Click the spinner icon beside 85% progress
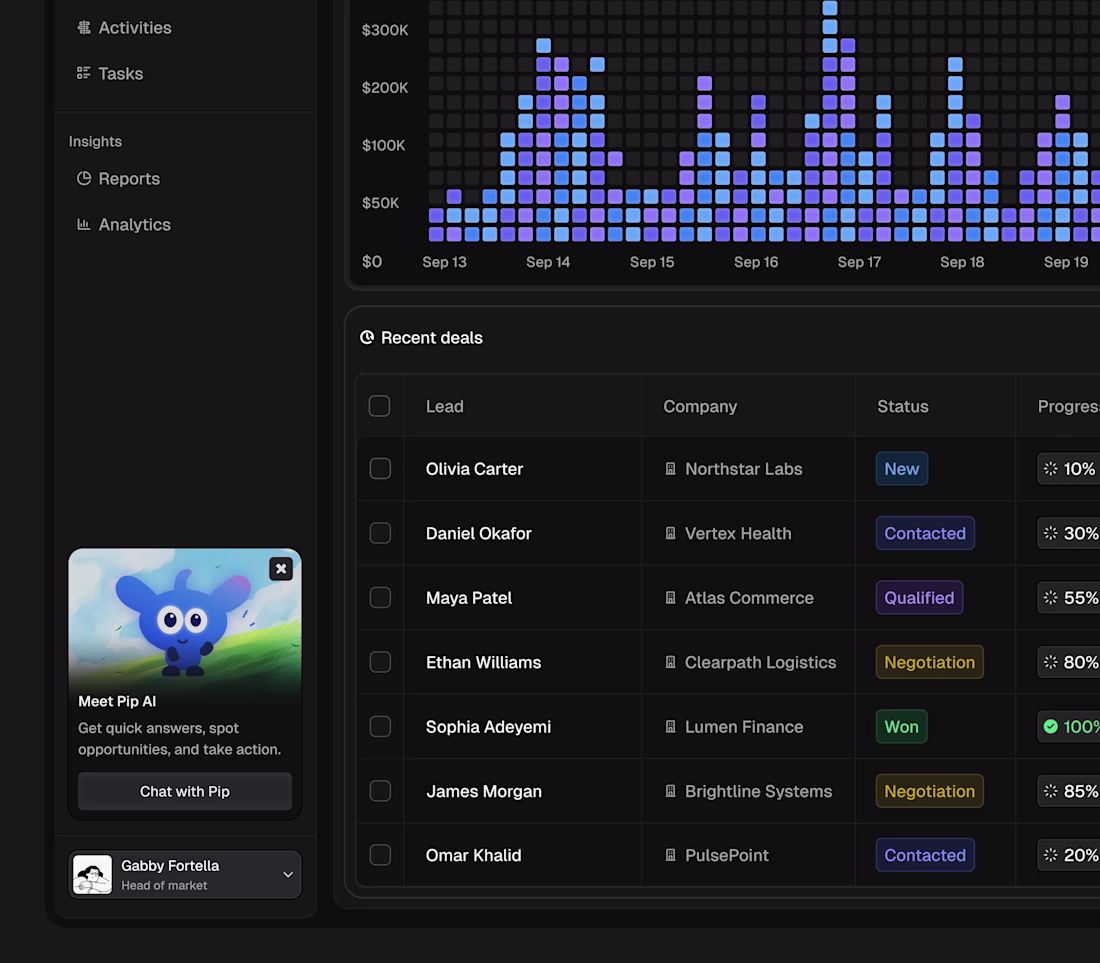The width and height of the screenshot is (1100, 963). pyautogui.click(x=1050, y=791)
